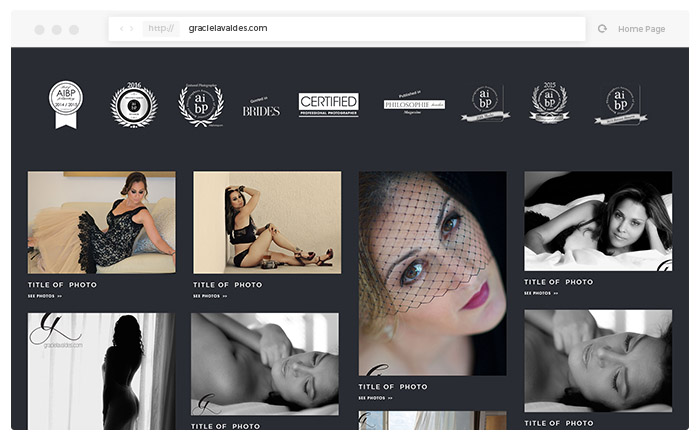Screen dimensions: 700x440
Task: Open the Brides logo
Action: pyautogui.click(x=261, y=107)
